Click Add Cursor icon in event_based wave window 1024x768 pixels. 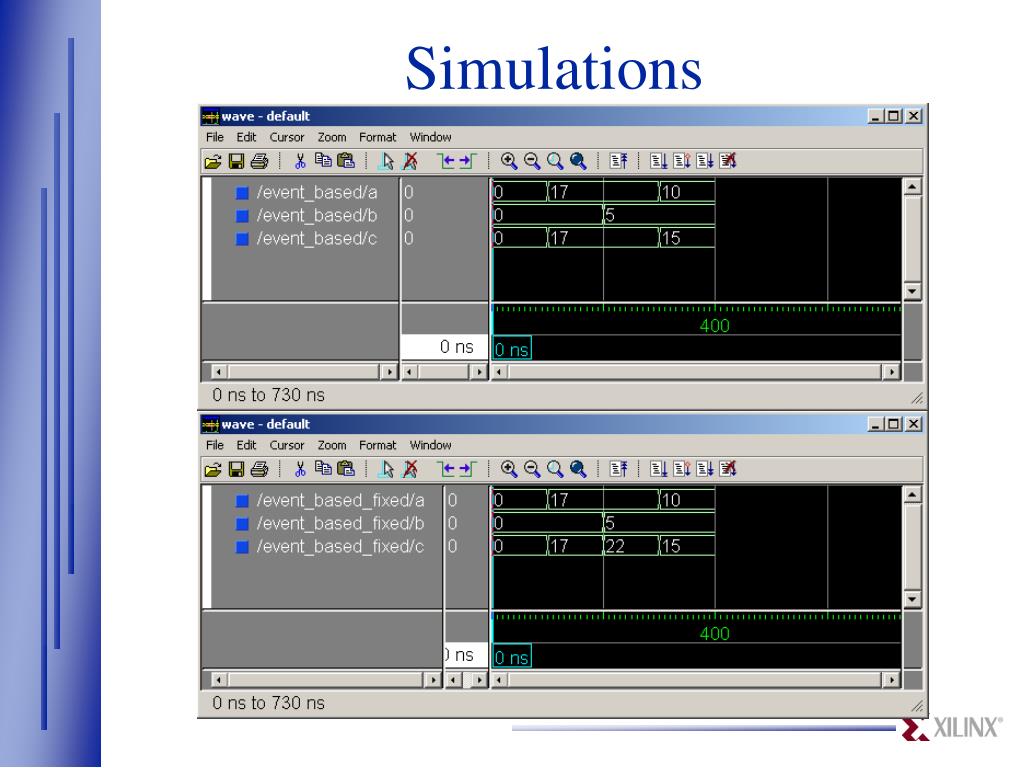pyautogui.click(x=387, y=161)
